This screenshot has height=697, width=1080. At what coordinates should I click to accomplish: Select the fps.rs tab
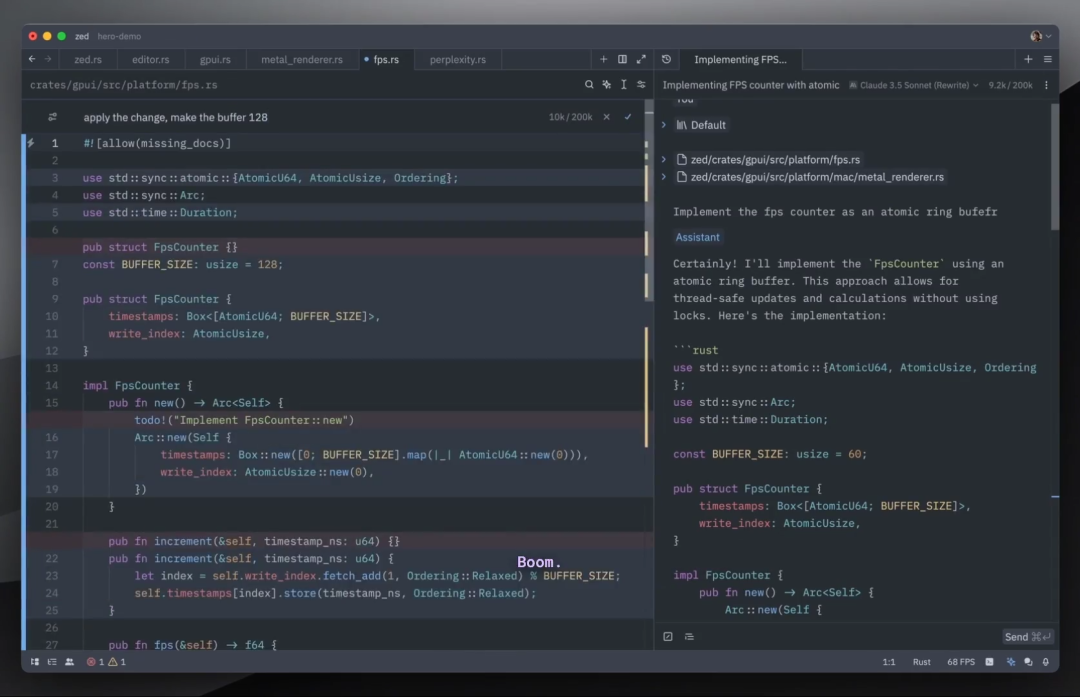click(386, 59)
